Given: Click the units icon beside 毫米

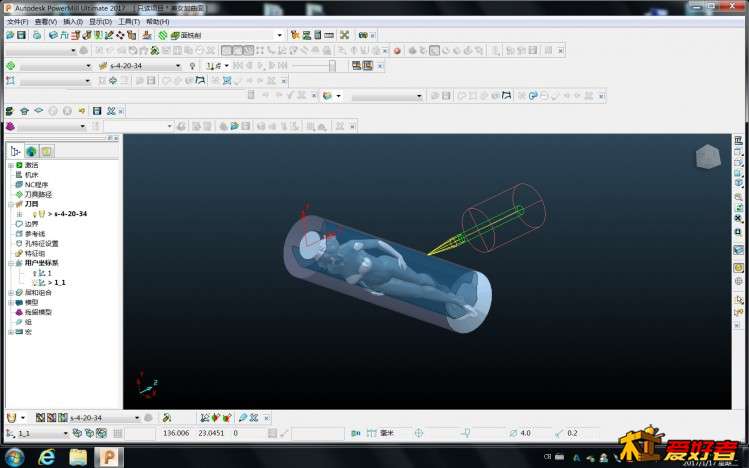Looking at the screenshot, I should point(372,433).
